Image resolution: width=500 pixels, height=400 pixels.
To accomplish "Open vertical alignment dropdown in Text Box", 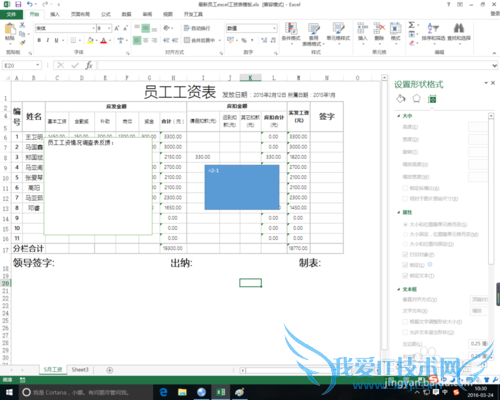I will point(479,299).
